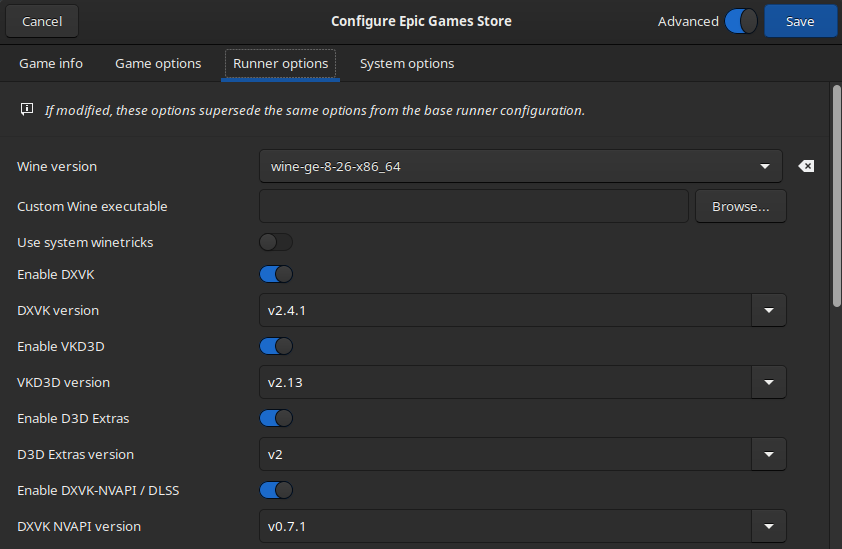Screen dimensions: 842x549
Task: Click the Configure Epic Games Store title
Action: [421, 21]
